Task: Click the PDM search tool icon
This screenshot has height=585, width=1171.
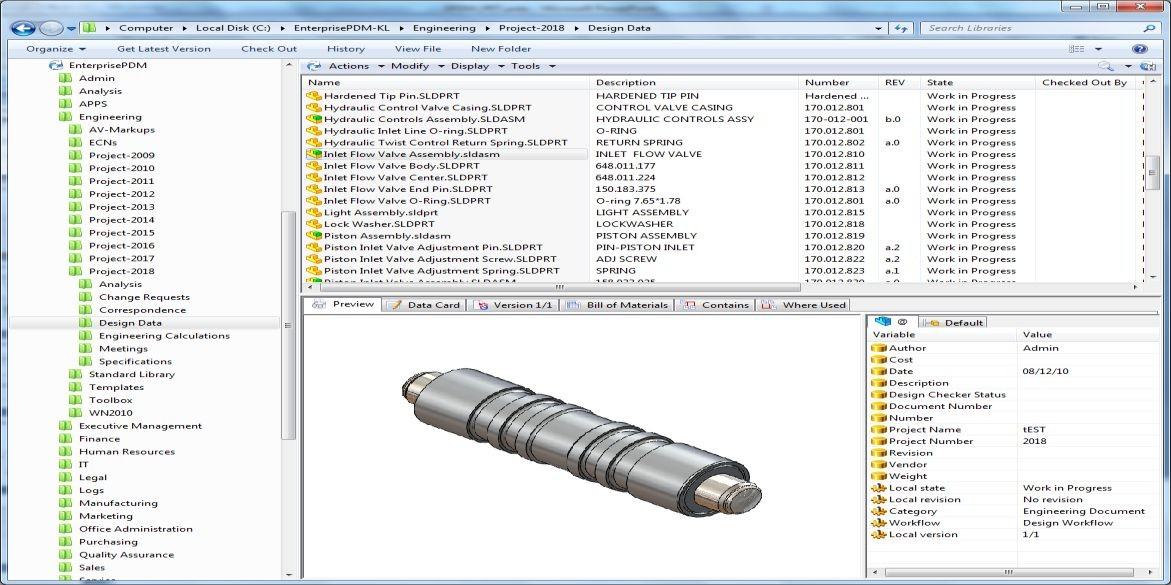Action: tap(1106, 66)
